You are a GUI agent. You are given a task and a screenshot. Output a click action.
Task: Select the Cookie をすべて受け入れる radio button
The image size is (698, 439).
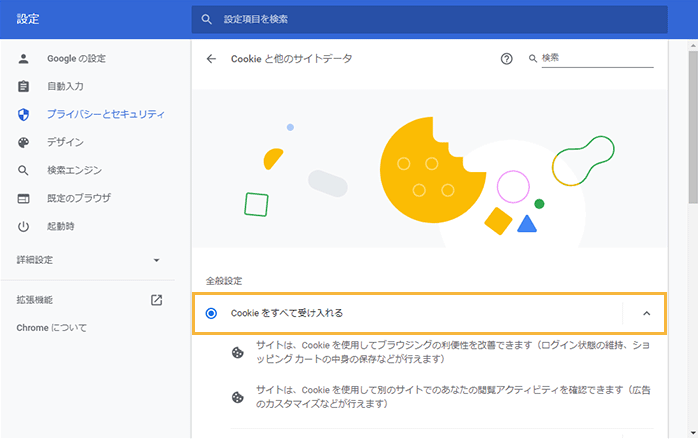pyautogui.click(x=211, y=313)
